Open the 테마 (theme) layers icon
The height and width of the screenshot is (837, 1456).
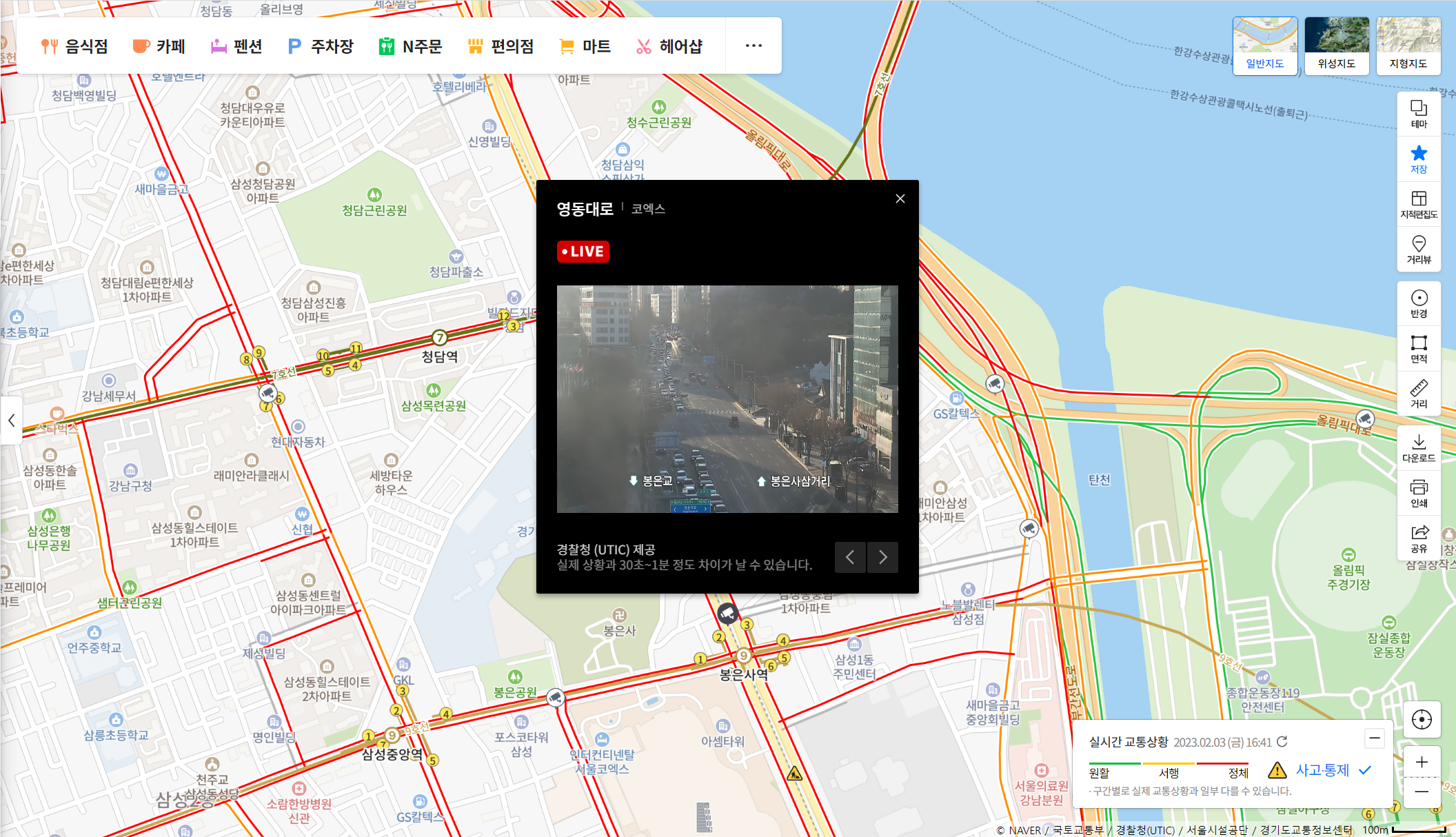click(1418, 114)
